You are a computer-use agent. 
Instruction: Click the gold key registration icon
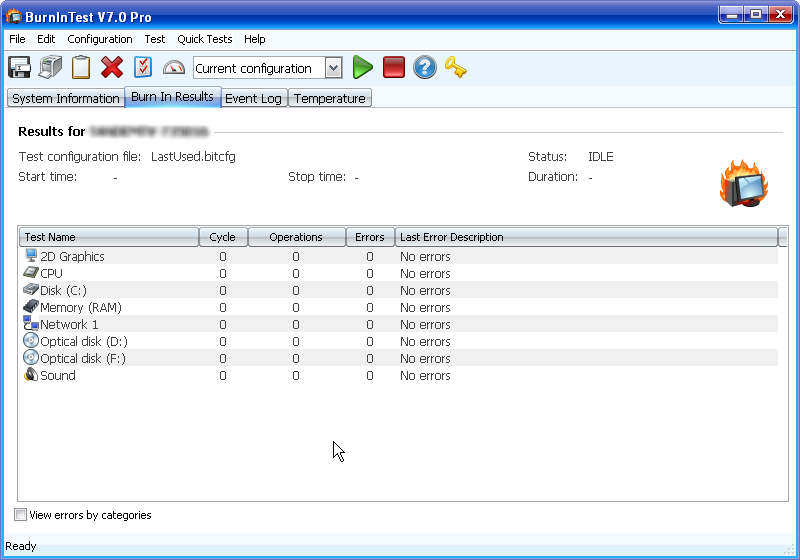(x=456, y=67)
